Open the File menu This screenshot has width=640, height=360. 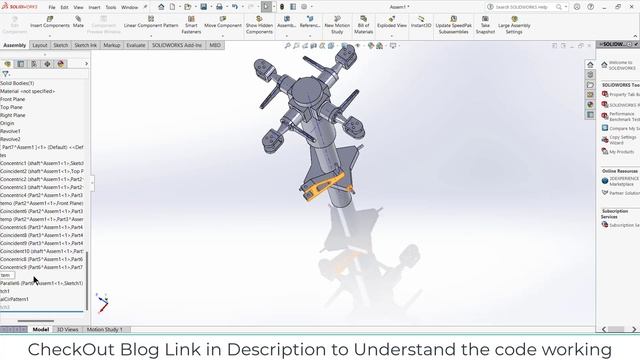click(52, 7)
